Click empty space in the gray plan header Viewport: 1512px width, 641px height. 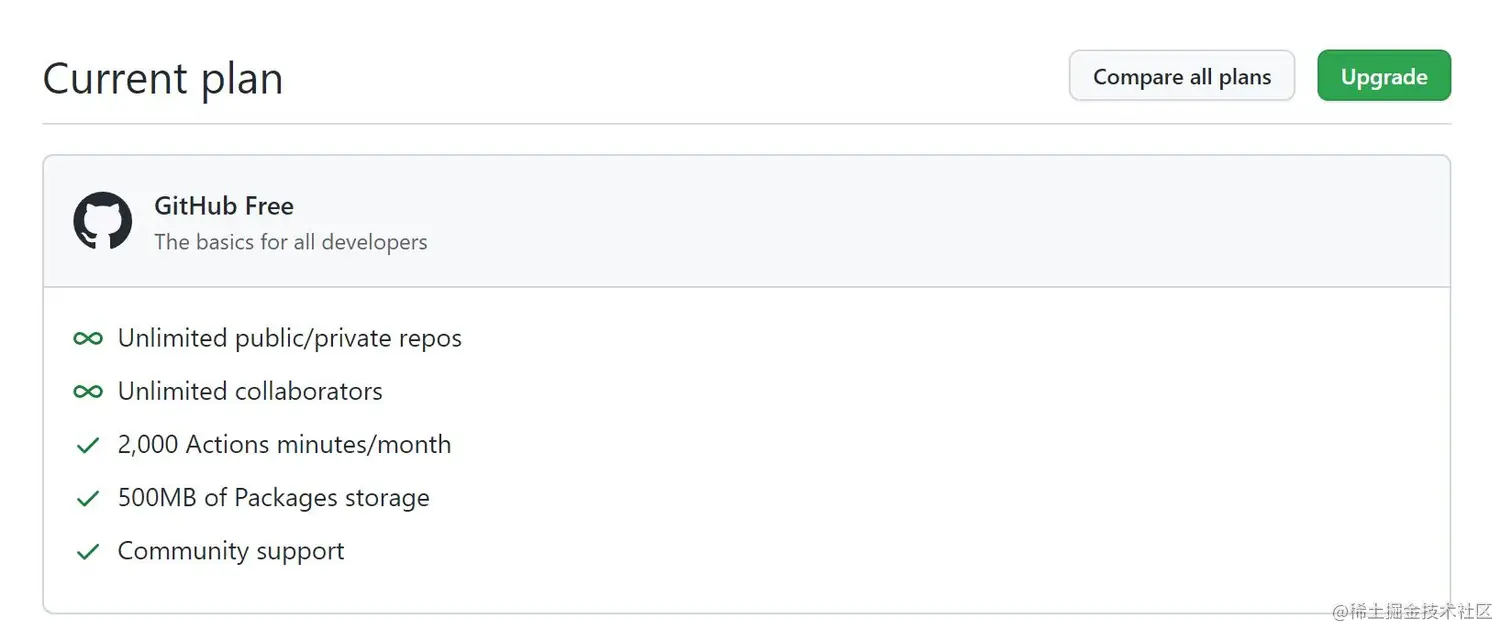point(900,222)
